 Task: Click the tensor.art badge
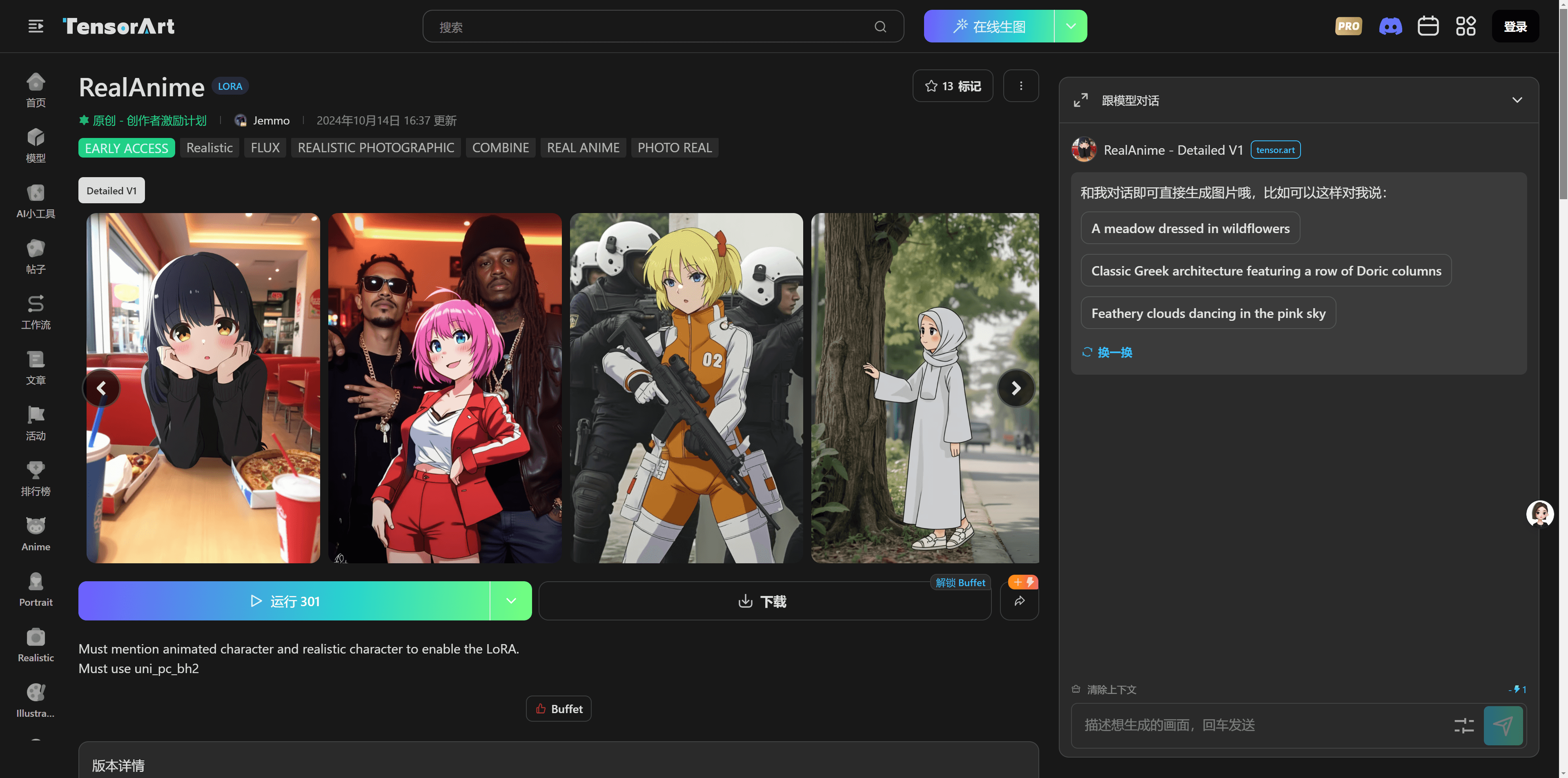click(1276, 150)
